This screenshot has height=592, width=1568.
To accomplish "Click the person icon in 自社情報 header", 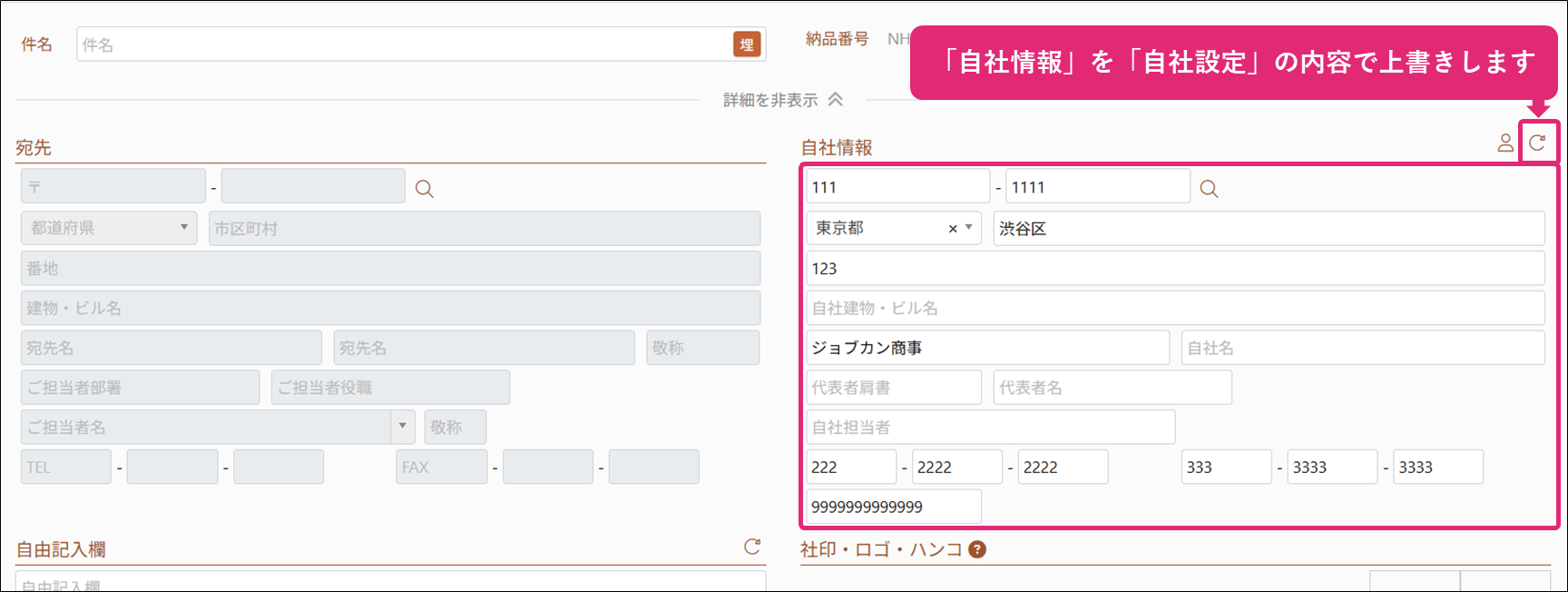I will tap(1505, 143).
